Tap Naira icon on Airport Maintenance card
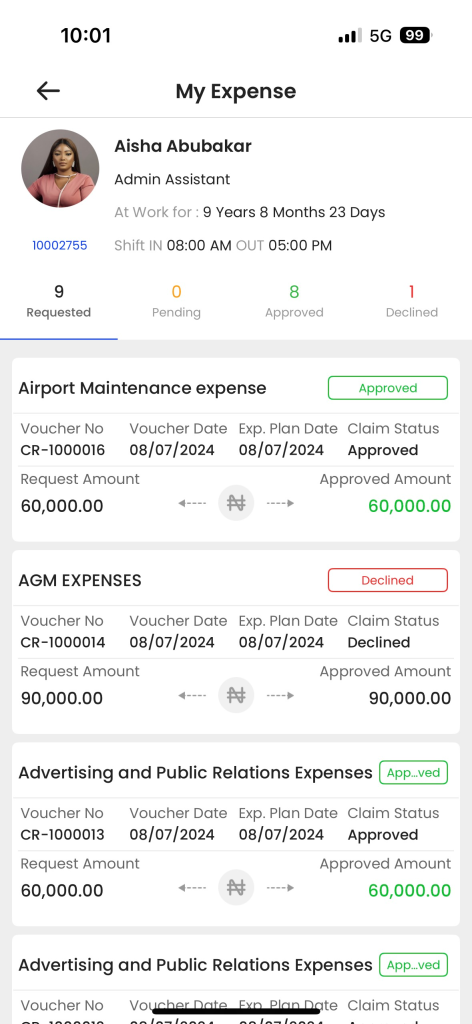 pos(236,503)
